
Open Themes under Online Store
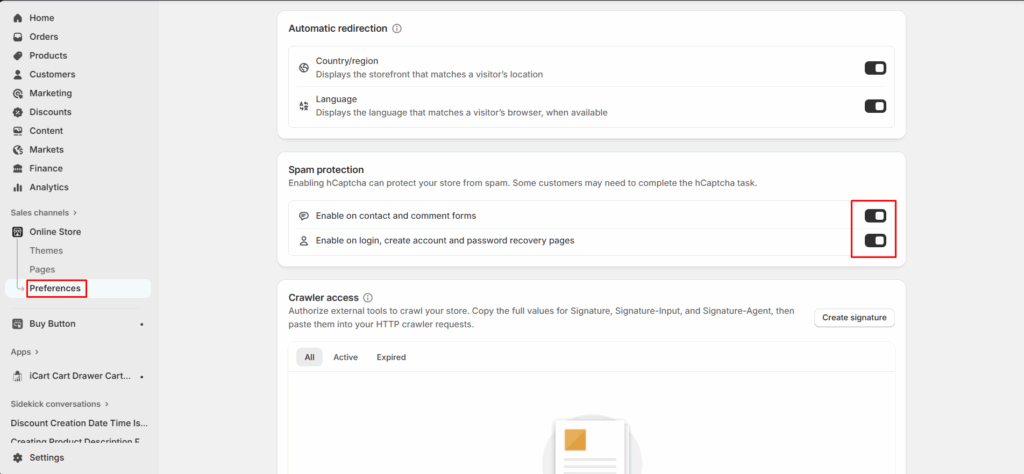46,251
